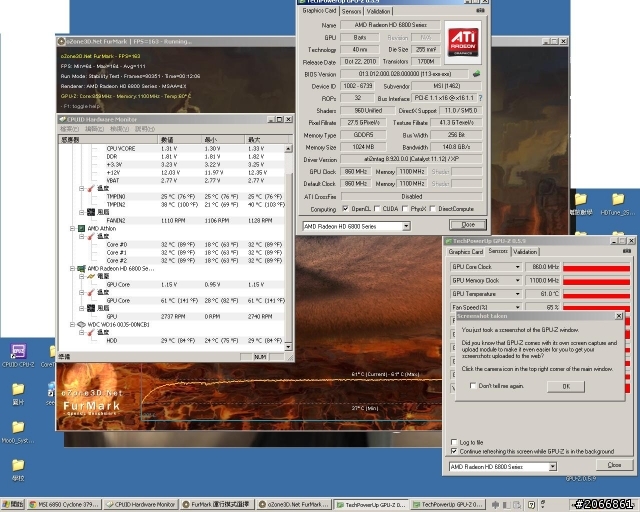Click Close in the GPU-Z Graphics Card window
This screenshot has width=640, height=512.
coord(468,225)
